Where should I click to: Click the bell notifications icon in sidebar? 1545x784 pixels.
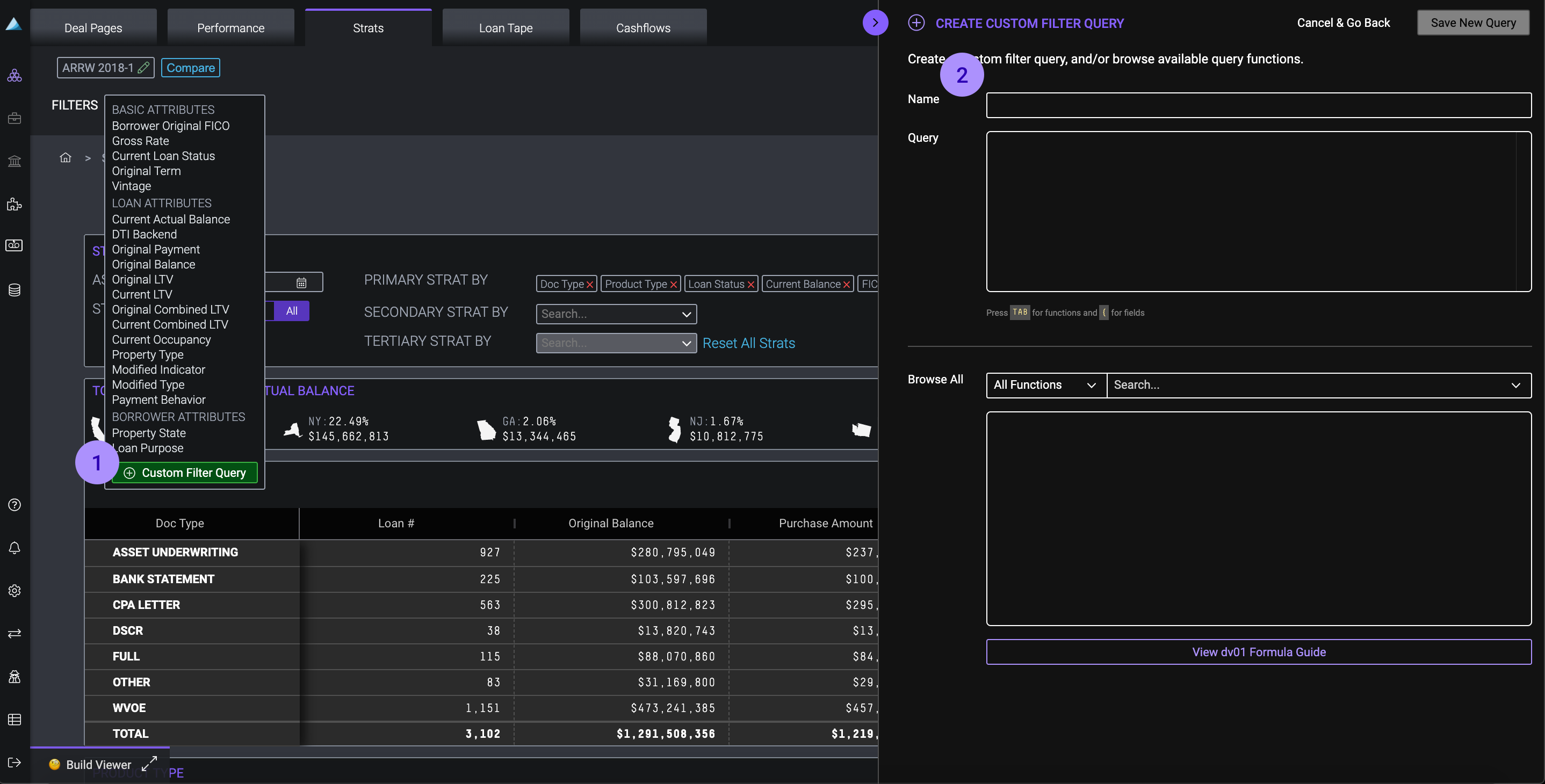(15, 548)
